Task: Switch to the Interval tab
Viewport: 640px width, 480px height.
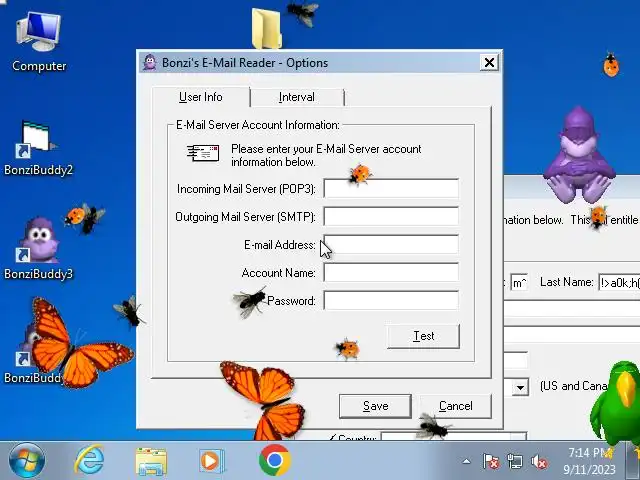Action: 297,97
